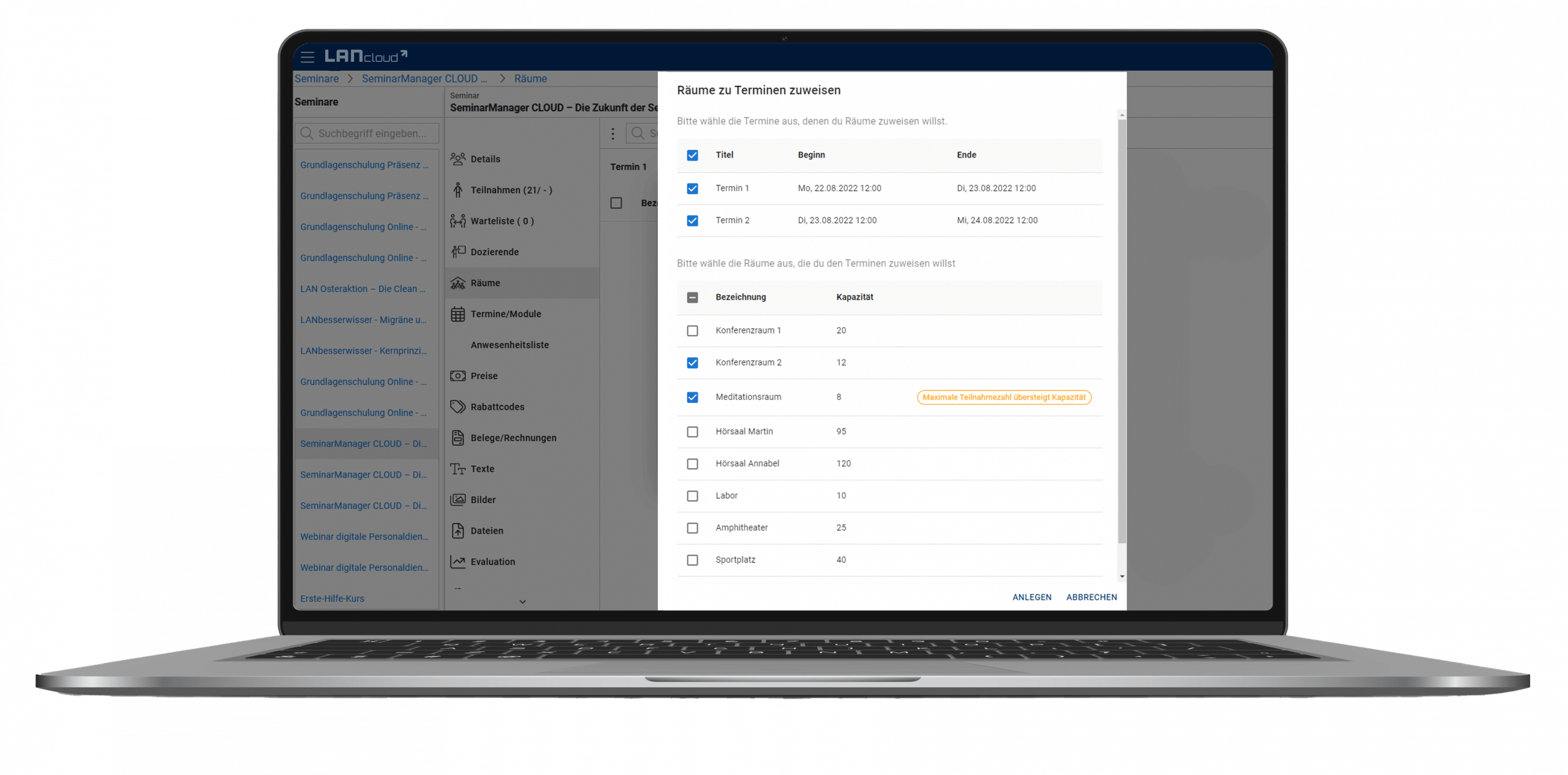Image resolution: width=1568 pixels, height=775 pixels.
Task: Toggle the select-all checkbox above Bezeichnung
Action: pos(692,298)
